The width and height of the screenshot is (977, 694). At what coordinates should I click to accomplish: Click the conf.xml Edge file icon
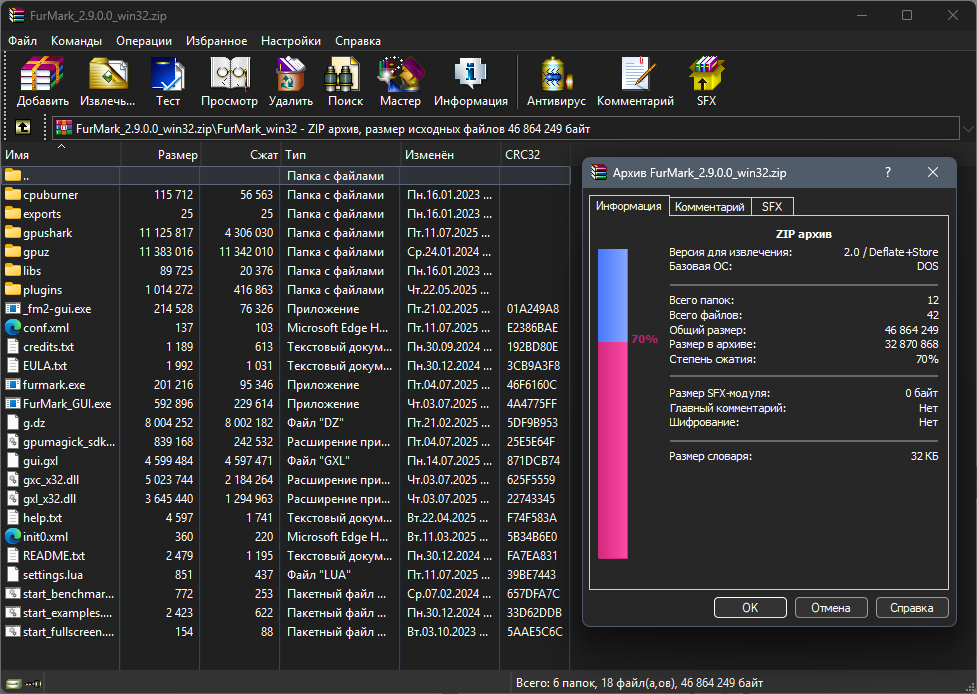12,328
